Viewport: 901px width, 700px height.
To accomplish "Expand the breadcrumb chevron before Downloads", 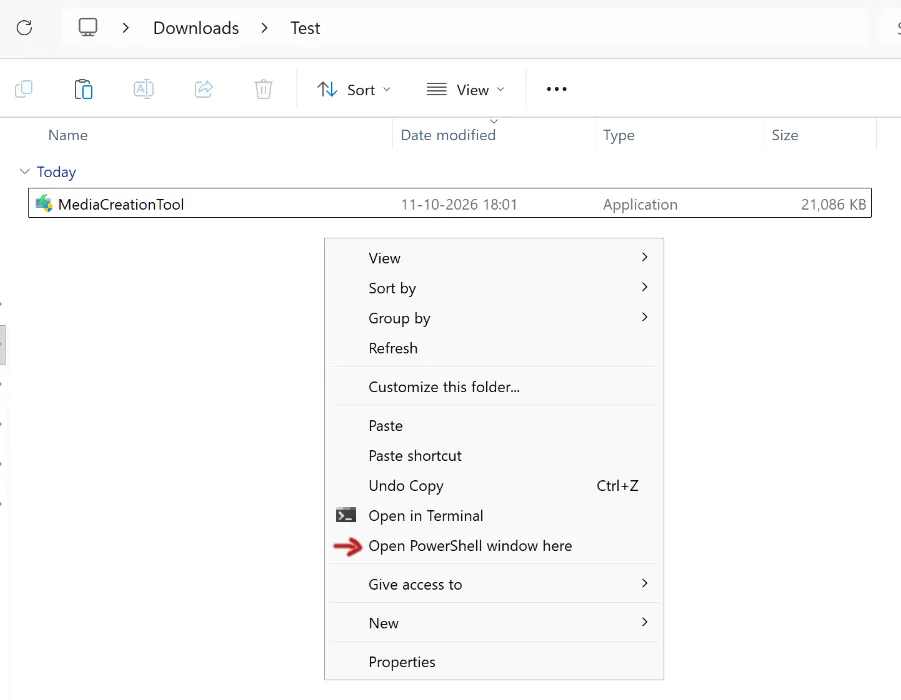I will [125, 28].
